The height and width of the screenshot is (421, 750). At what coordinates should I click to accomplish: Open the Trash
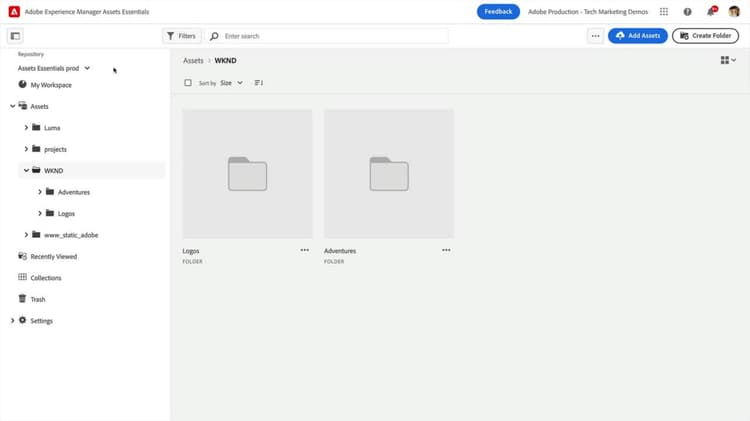tap(38, 299)
